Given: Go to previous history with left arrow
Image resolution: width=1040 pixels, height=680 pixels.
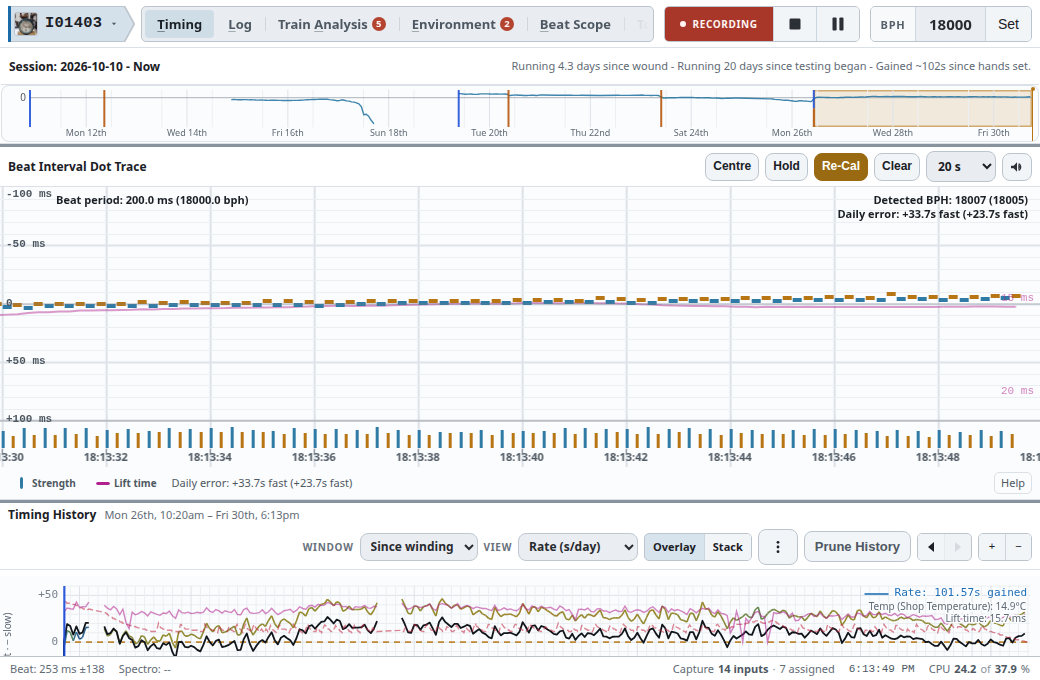Looking at the screenshot, I should point(931,547).
